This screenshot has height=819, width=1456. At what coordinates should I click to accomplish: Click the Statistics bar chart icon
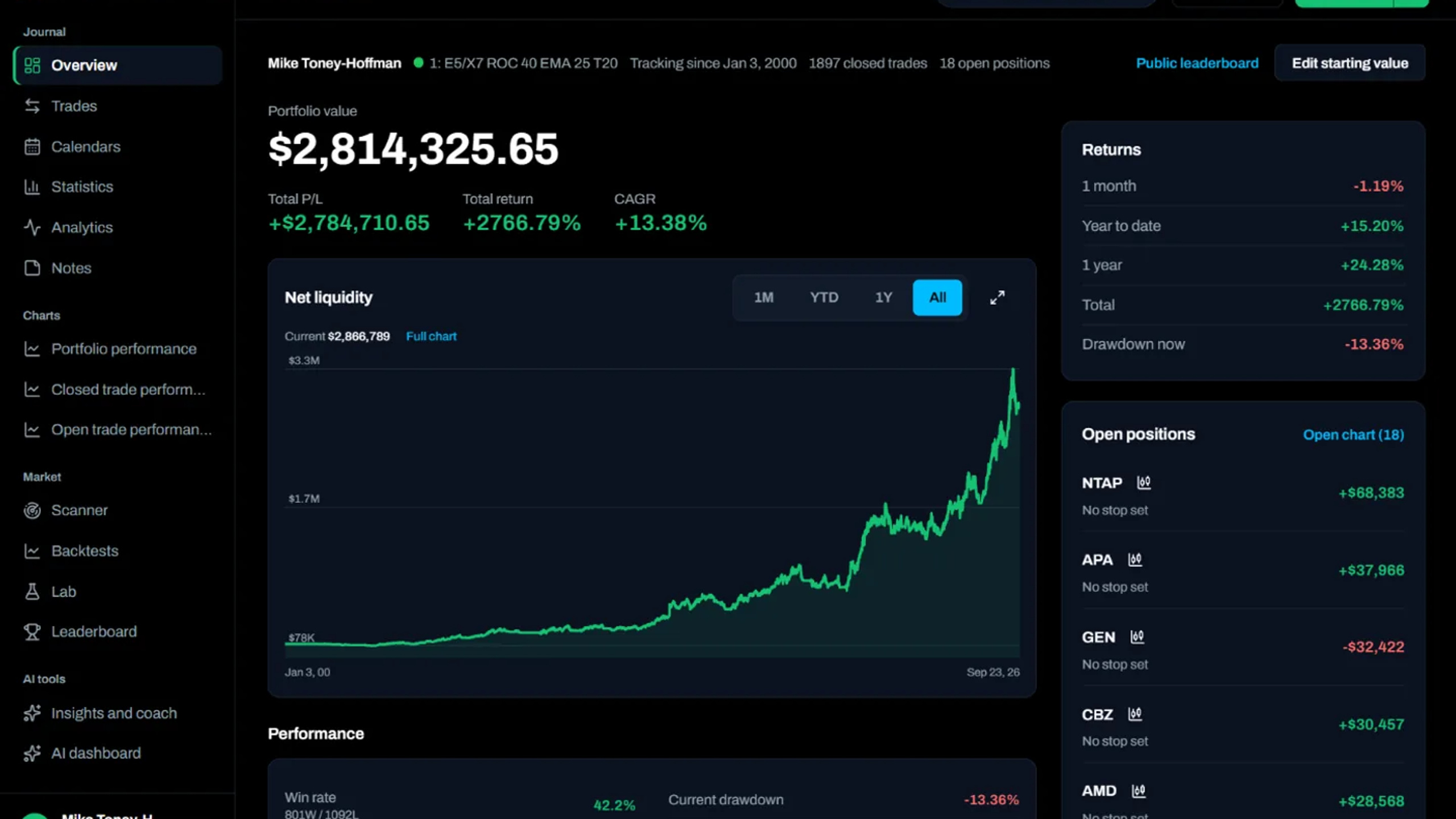pyautogui.click(x=32, y=187)
